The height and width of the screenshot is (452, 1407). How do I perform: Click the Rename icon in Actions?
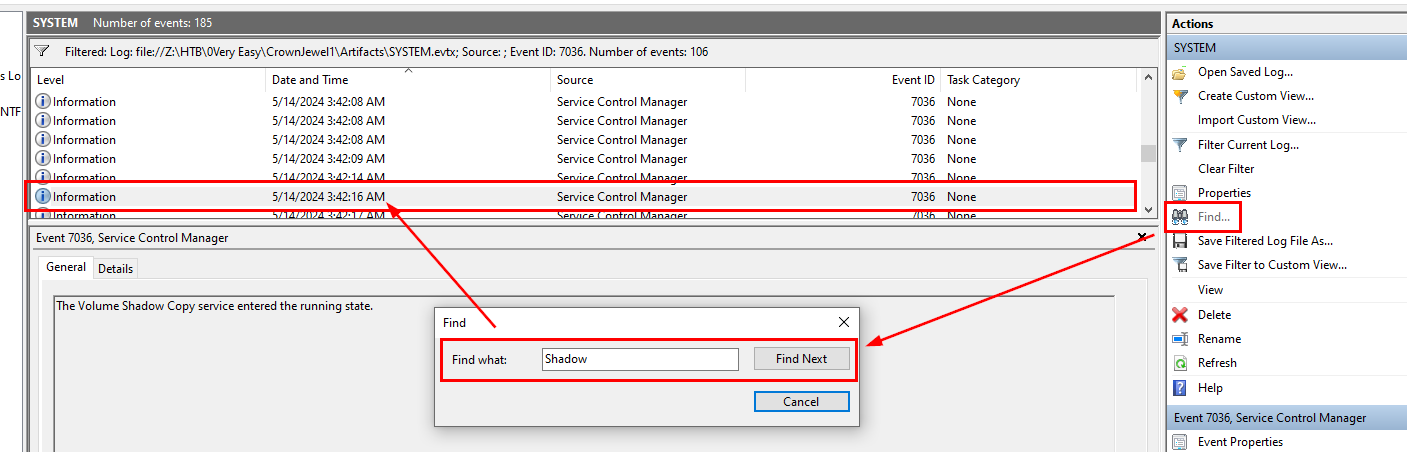coord(1180,339)
